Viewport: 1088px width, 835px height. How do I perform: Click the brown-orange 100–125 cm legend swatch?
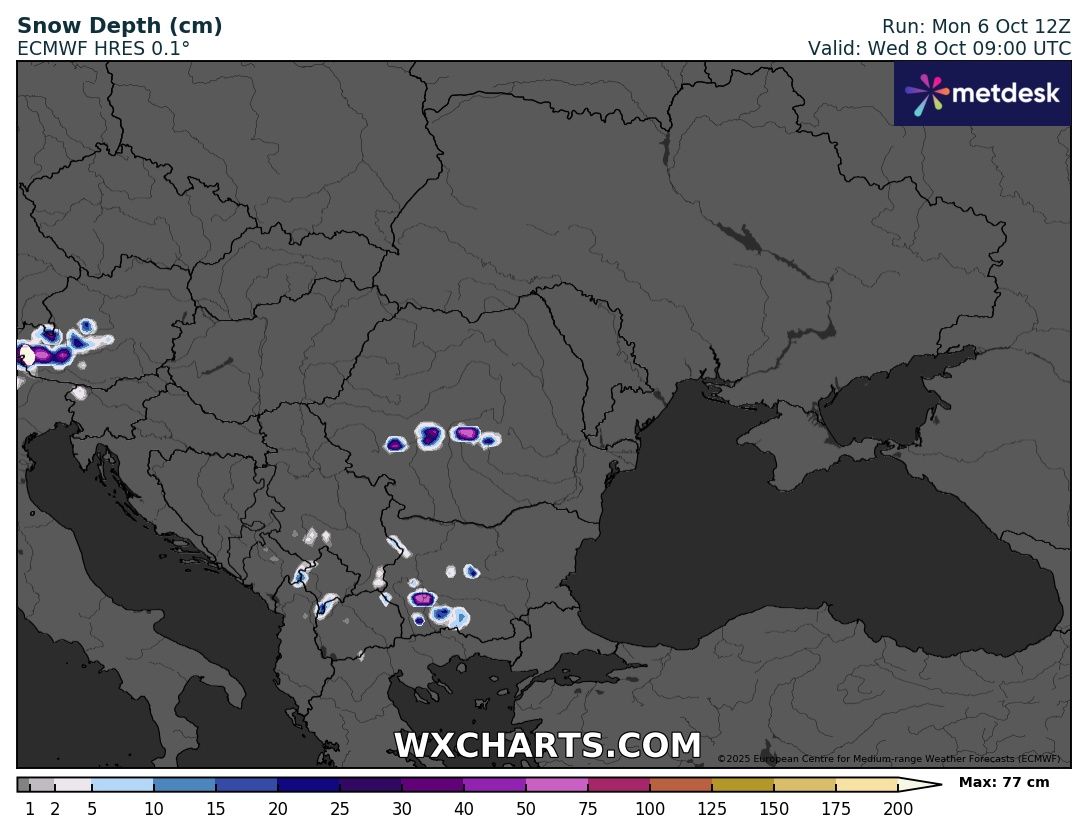click(x=680, y=785)
